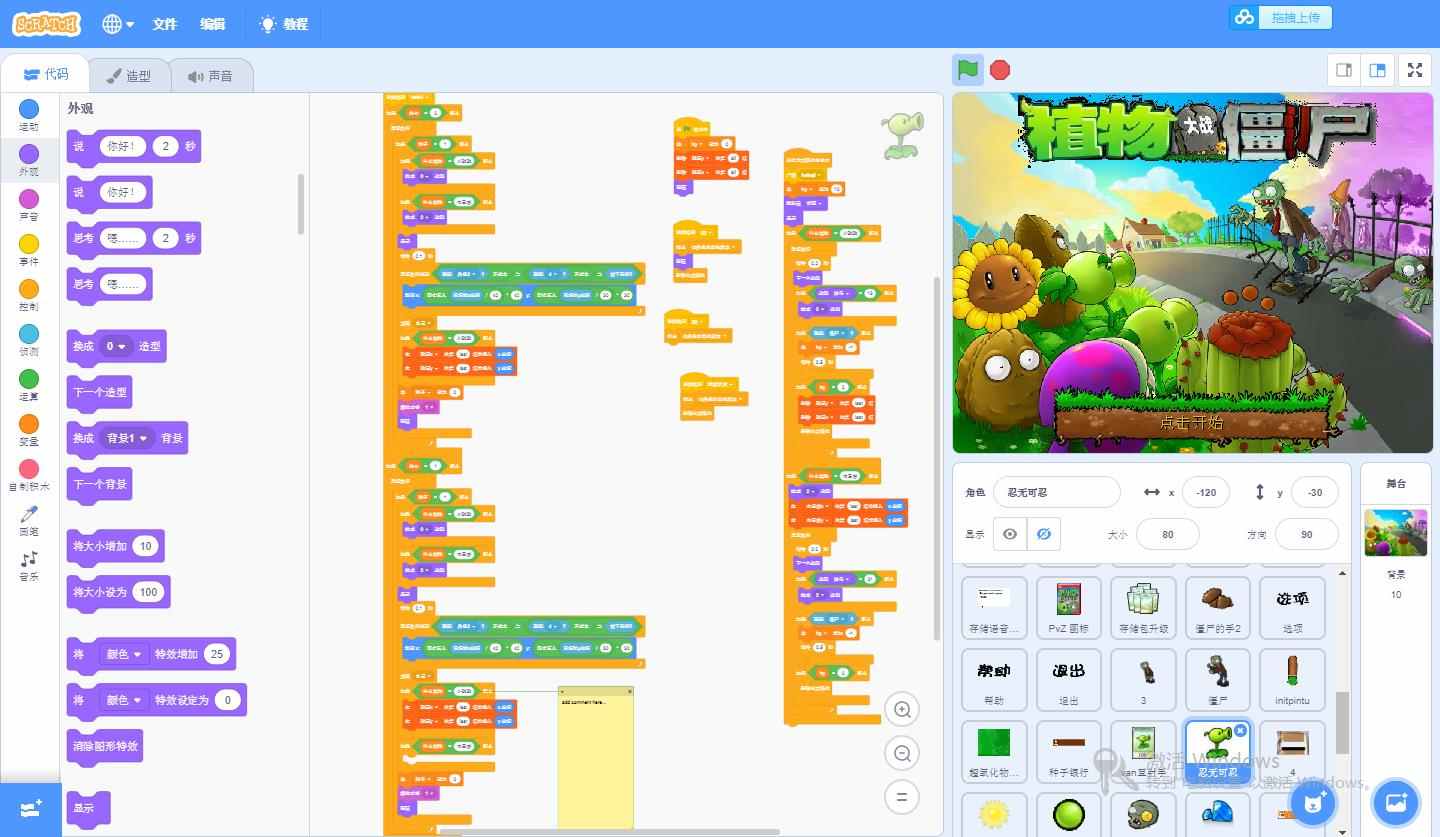Select the 变量 block category
The height and width of the screenshot is (837, 1440).
coord(29,430)
